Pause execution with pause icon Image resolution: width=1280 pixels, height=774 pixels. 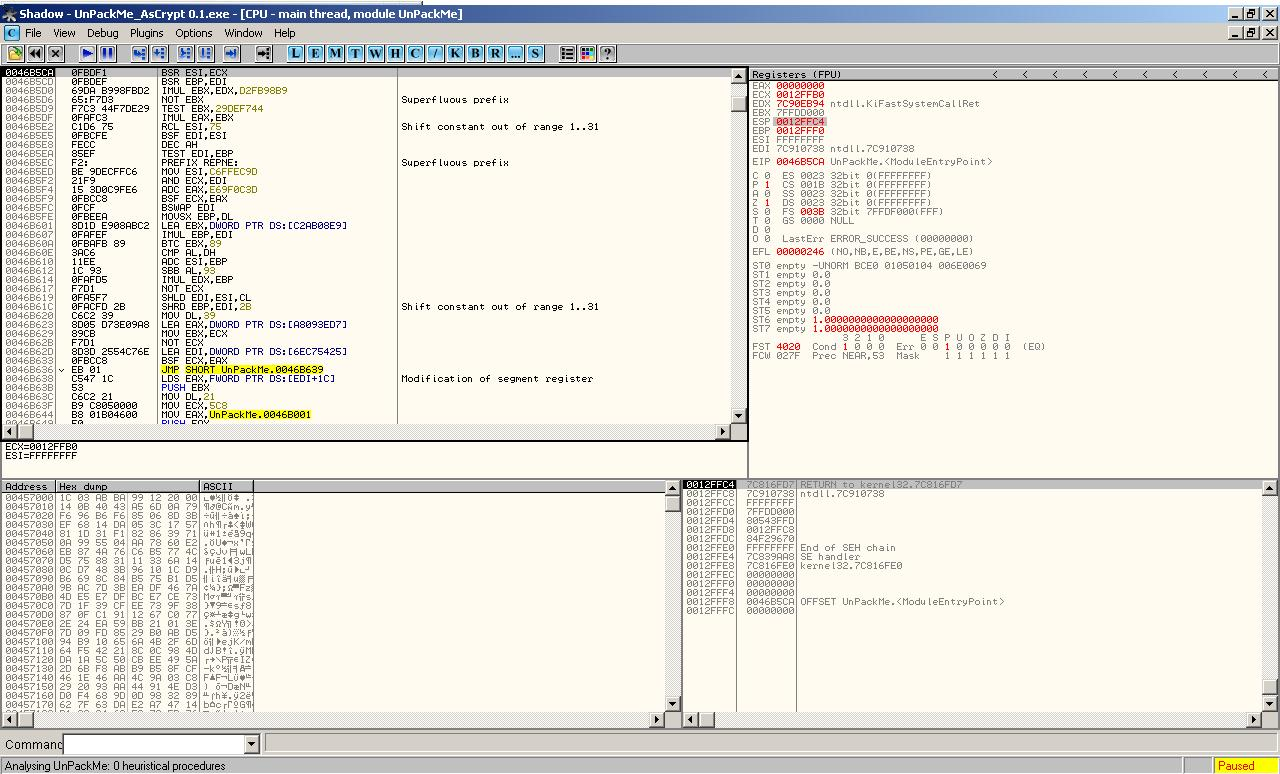pos(108,53)
